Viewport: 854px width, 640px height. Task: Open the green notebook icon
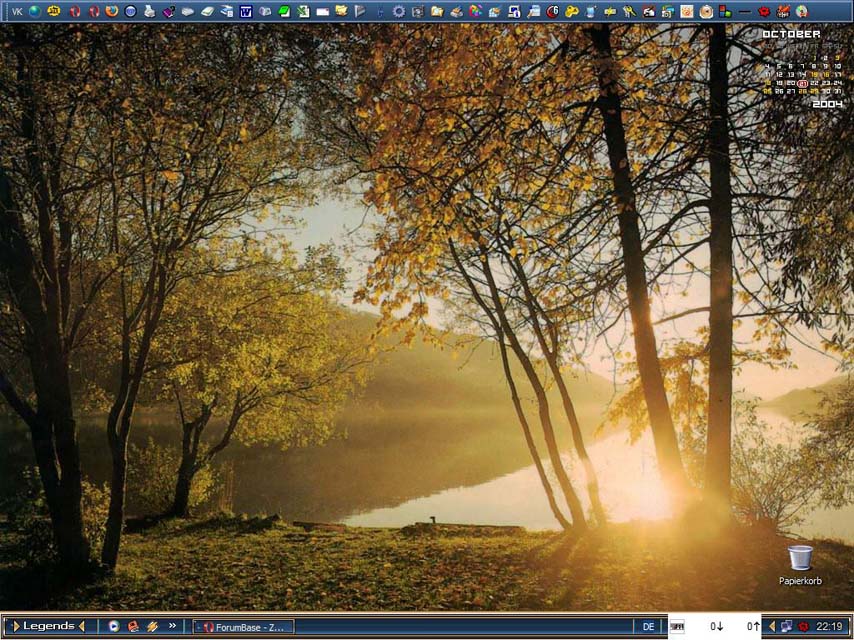coord(284,11)
